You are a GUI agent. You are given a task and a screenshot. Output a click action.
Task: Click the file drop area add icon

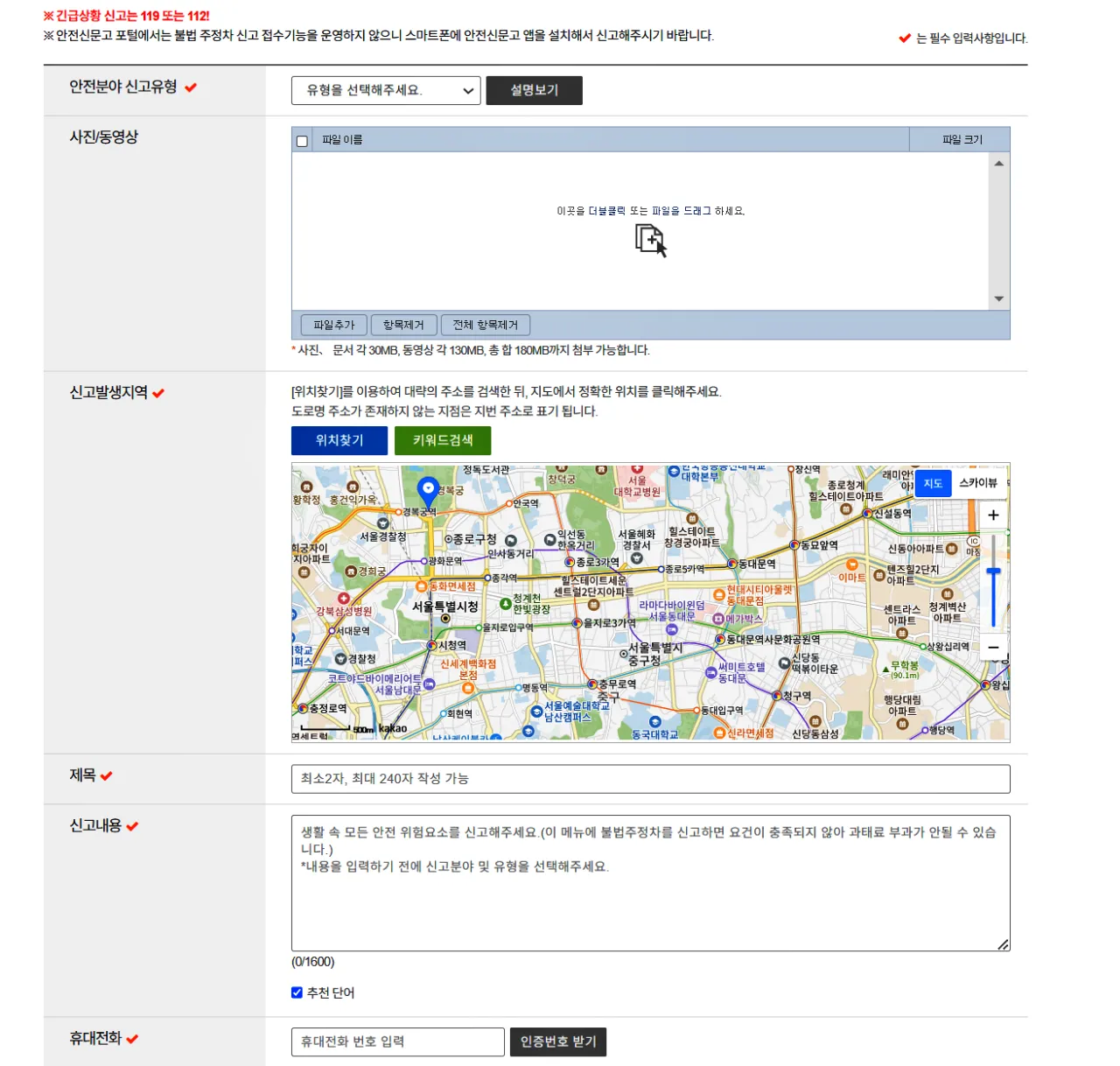pos(651,240)
